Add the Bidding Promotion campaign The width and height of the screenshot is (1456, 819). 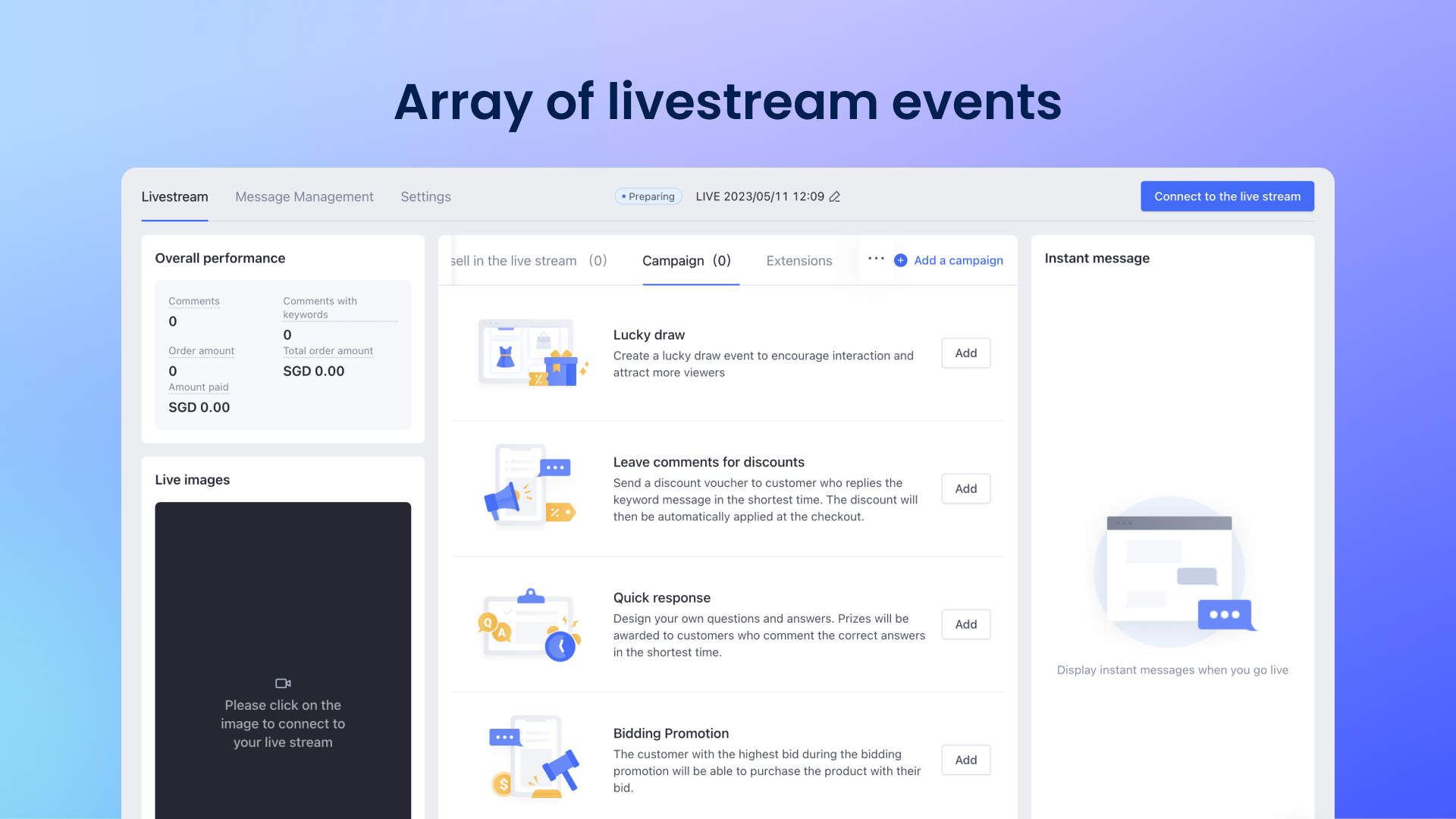965,761
